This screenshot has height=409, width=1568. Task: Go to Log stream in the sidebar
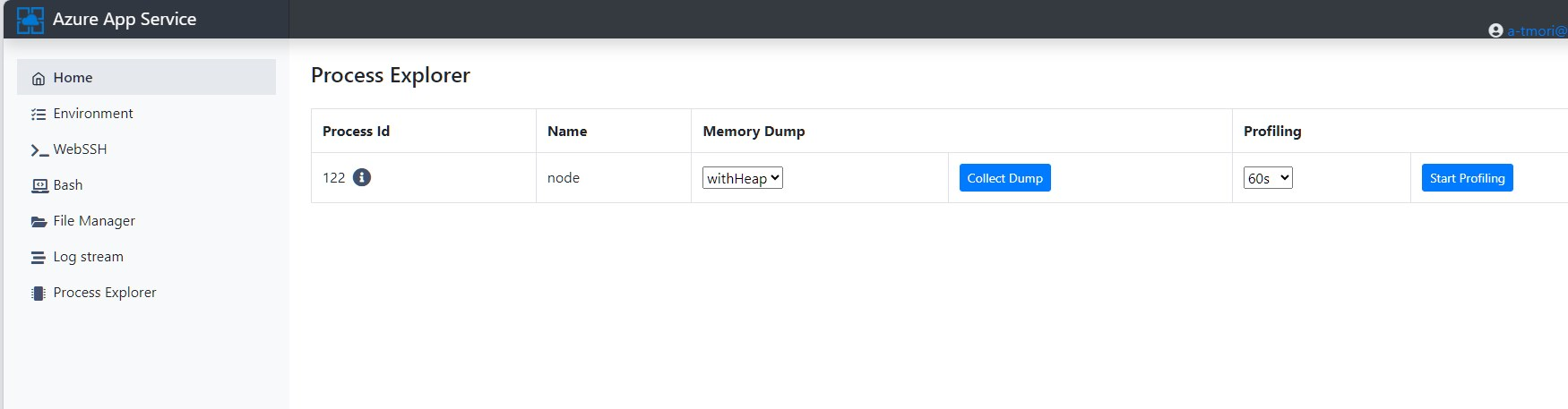coord(88,257)
